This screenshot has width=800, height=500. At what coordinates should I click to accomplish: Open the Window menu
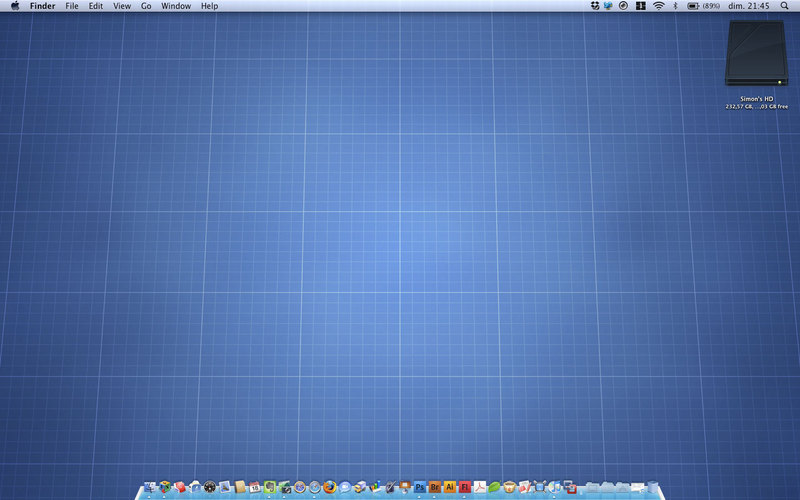coord(176,6)
